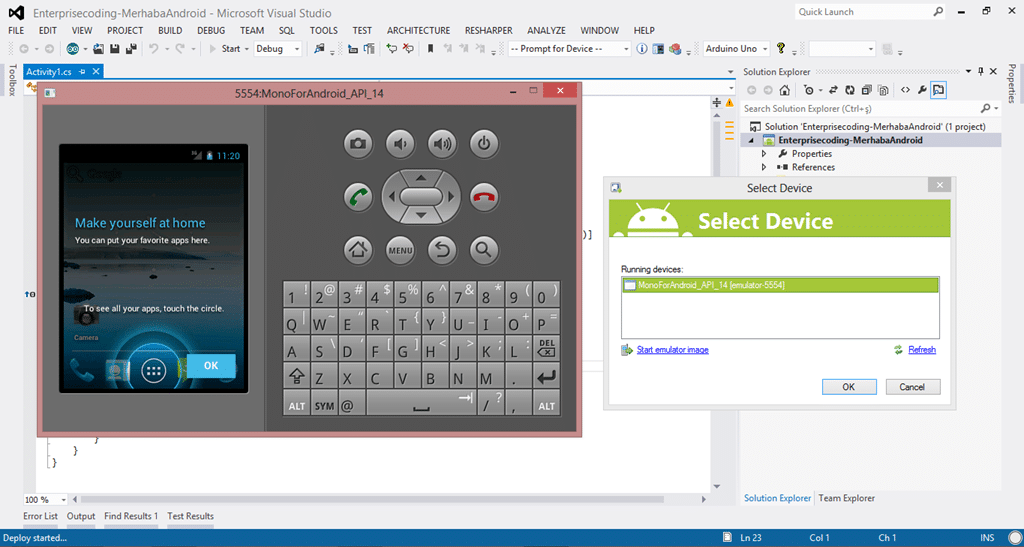The image size is (1024, 547).
Task: Click the Save All toolbar icon
Action: click(131, 49)
